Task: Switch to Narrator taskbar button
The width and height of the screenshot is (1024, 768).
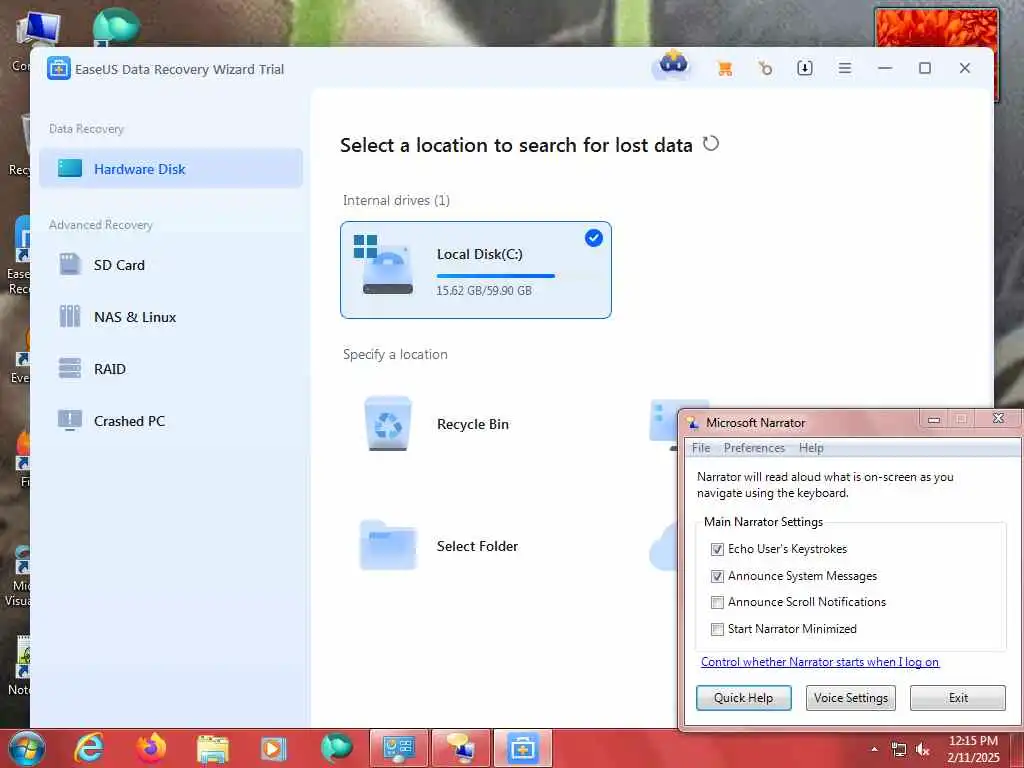Action: coord(460,748)
